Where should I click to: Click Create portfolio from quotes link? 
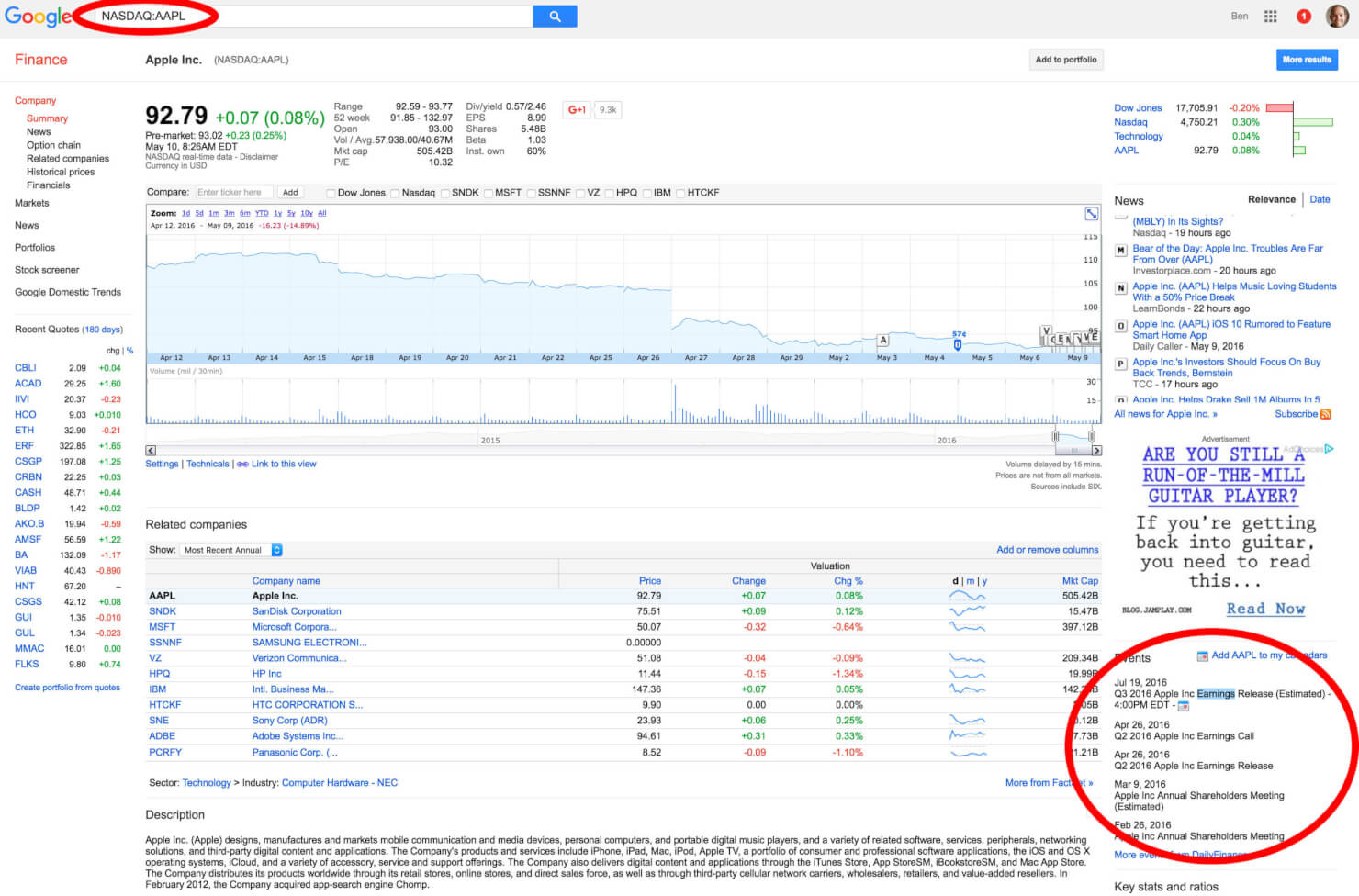click(x=67, y=688)
